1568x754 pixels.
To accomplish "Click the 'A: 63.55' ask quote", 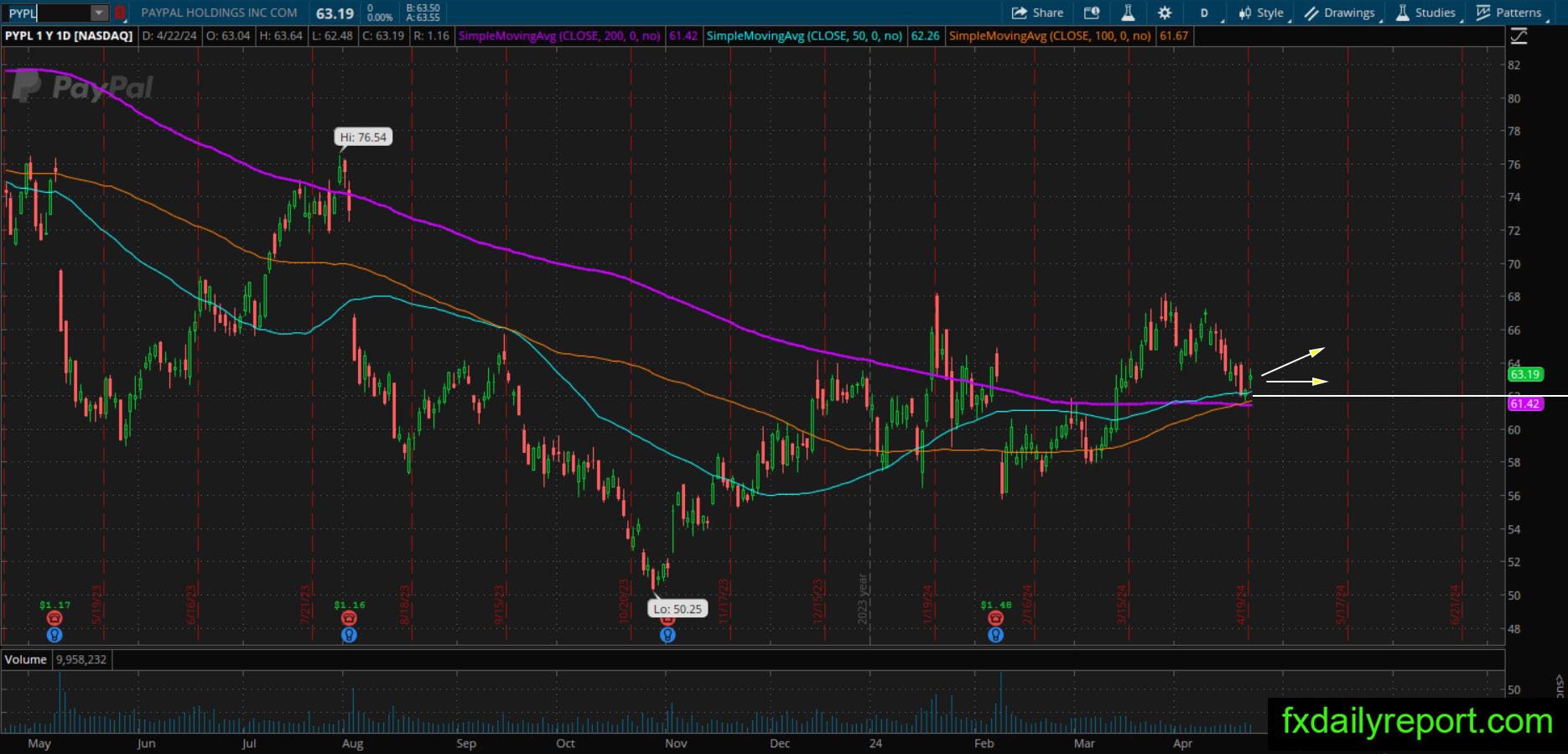I will pos(423,18).
